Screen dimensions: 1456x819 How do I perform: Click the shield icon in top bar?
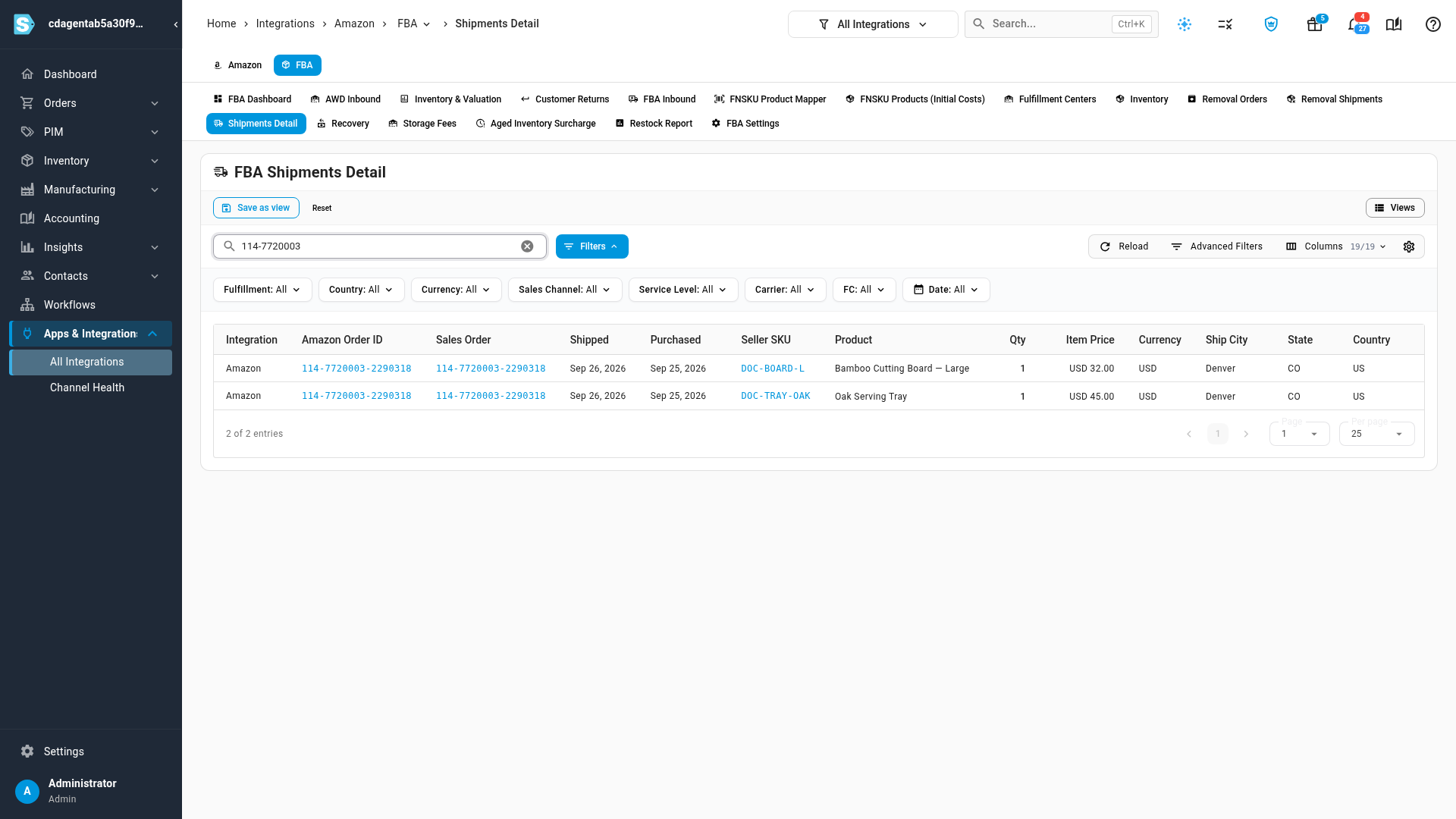point(1271,24)
